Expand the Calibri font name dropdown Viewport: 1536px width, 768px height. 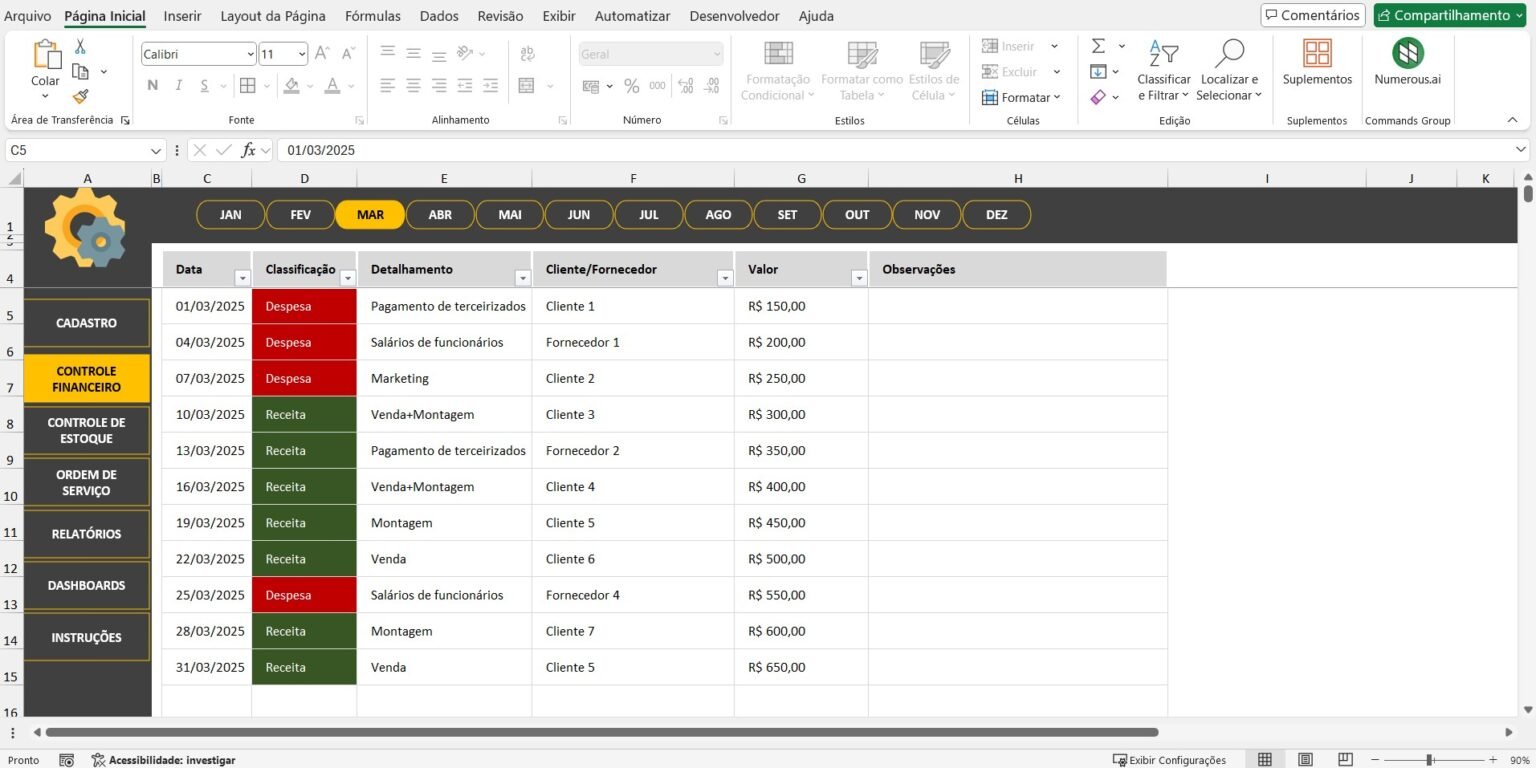[x=250, y=54]
